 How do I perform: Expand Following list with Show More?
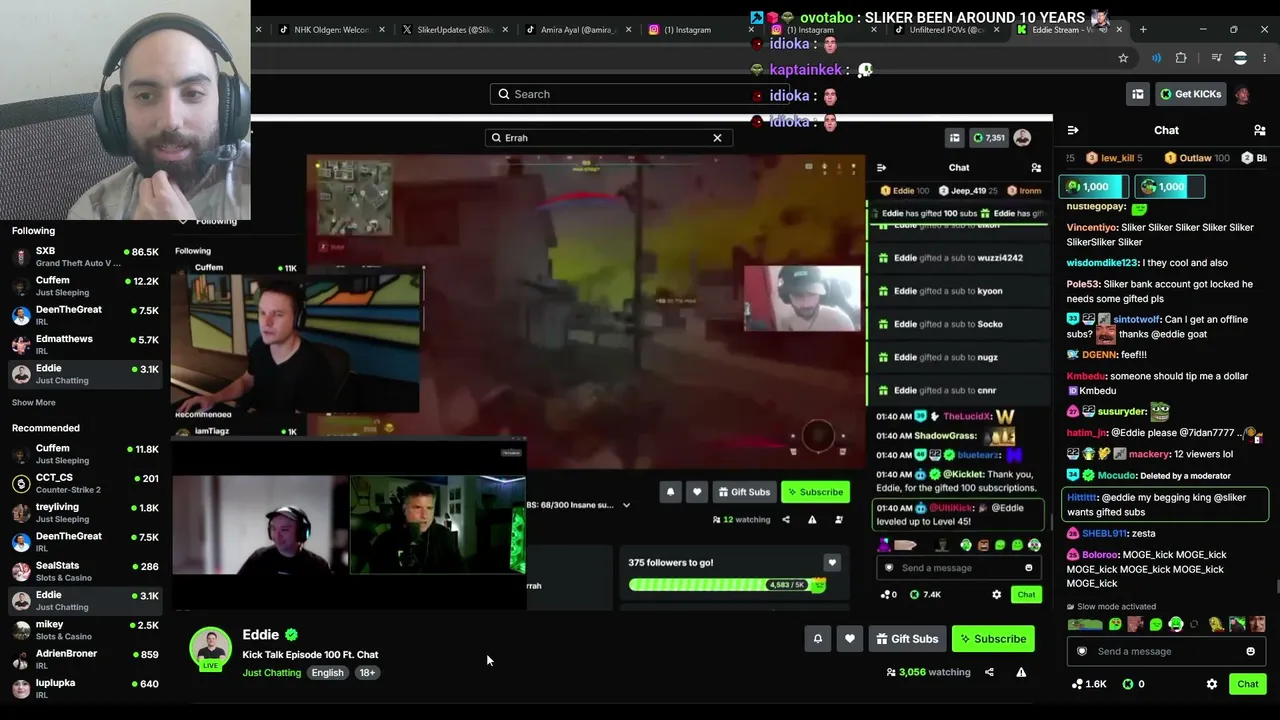[x=34, y=402]
